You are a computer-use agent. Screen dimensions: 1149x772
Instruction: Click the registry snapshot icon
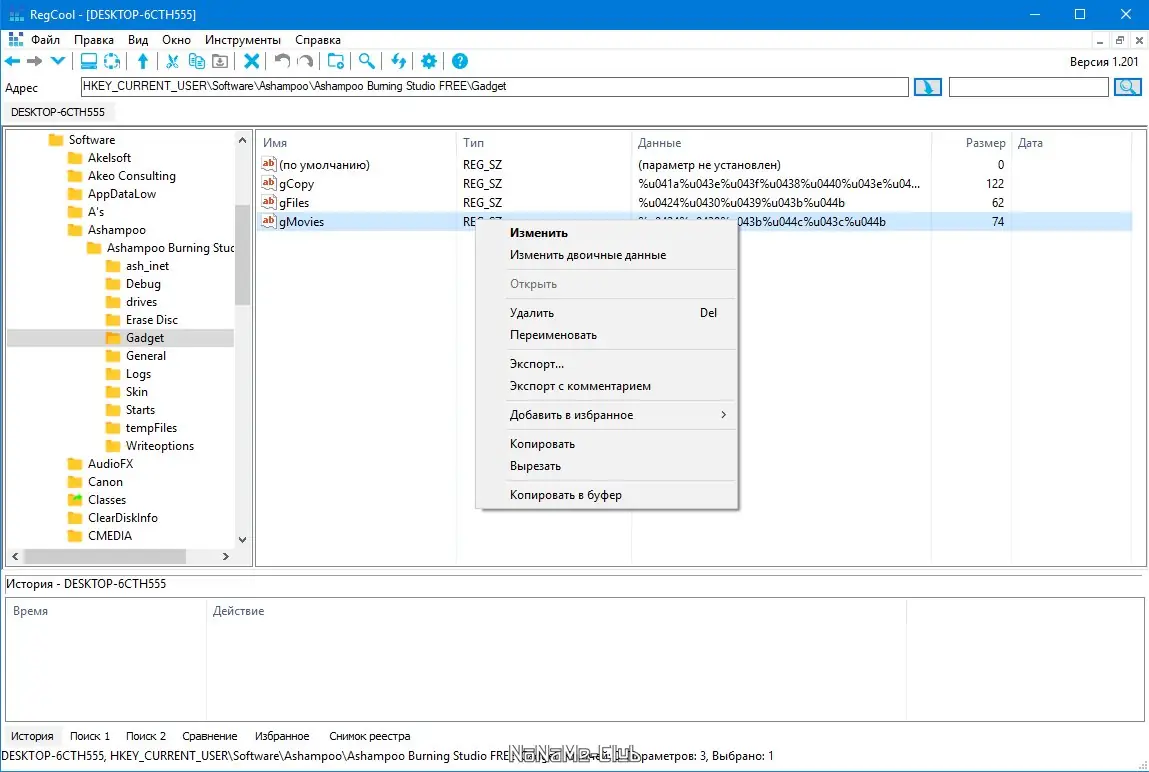[112, 62]
